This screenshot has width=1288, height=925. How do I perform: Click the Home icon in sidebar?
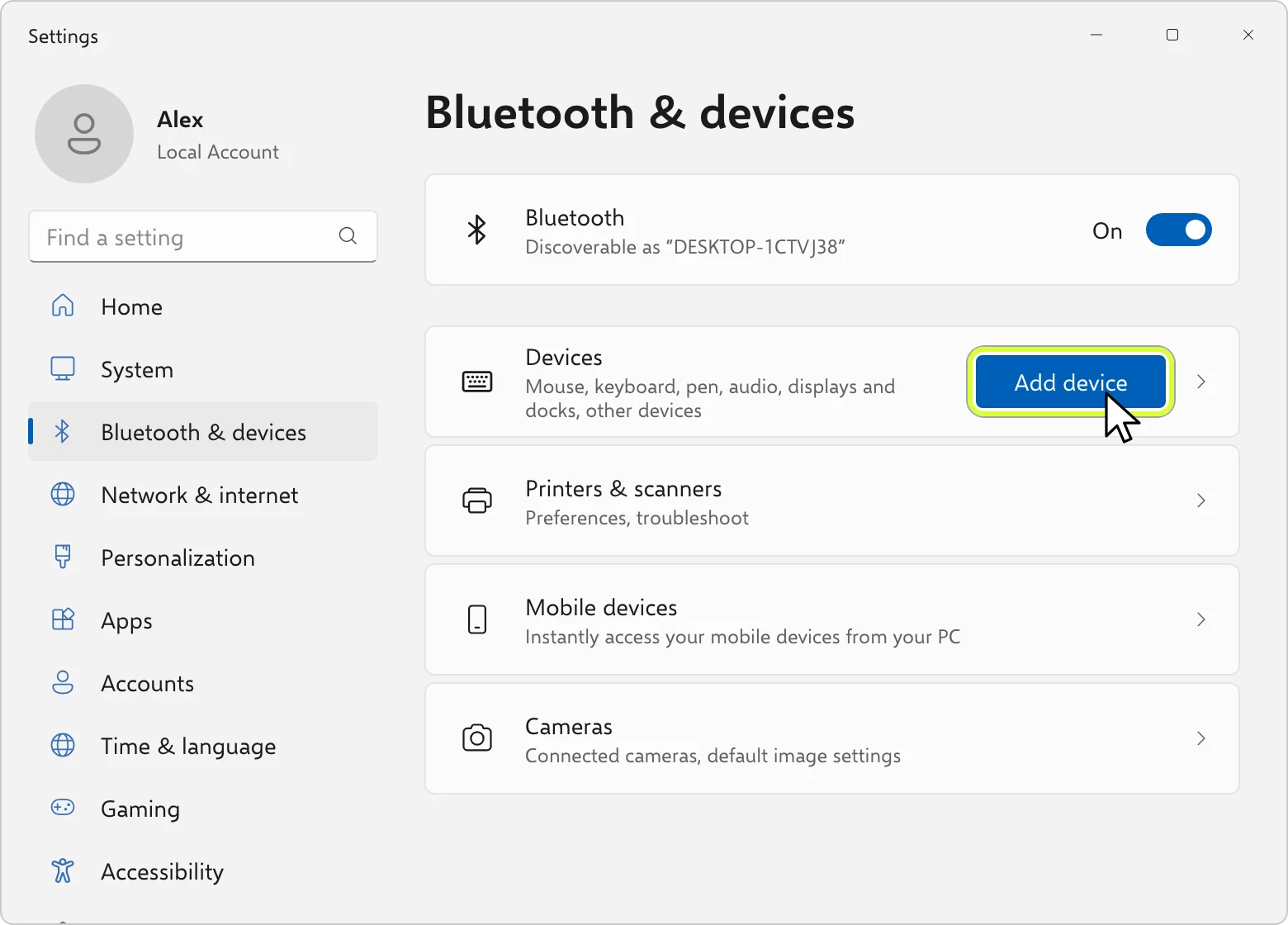pyautogui.click(x=63, y=306)
